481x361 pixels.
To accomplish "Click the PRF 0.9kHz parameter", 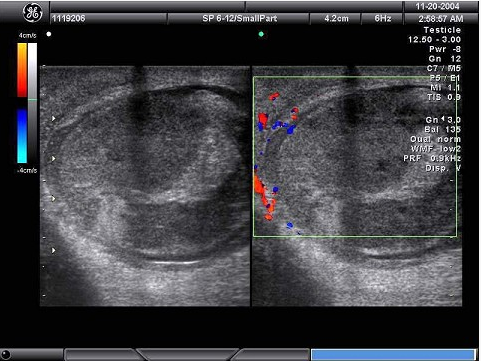I will (x=432, y=158).
